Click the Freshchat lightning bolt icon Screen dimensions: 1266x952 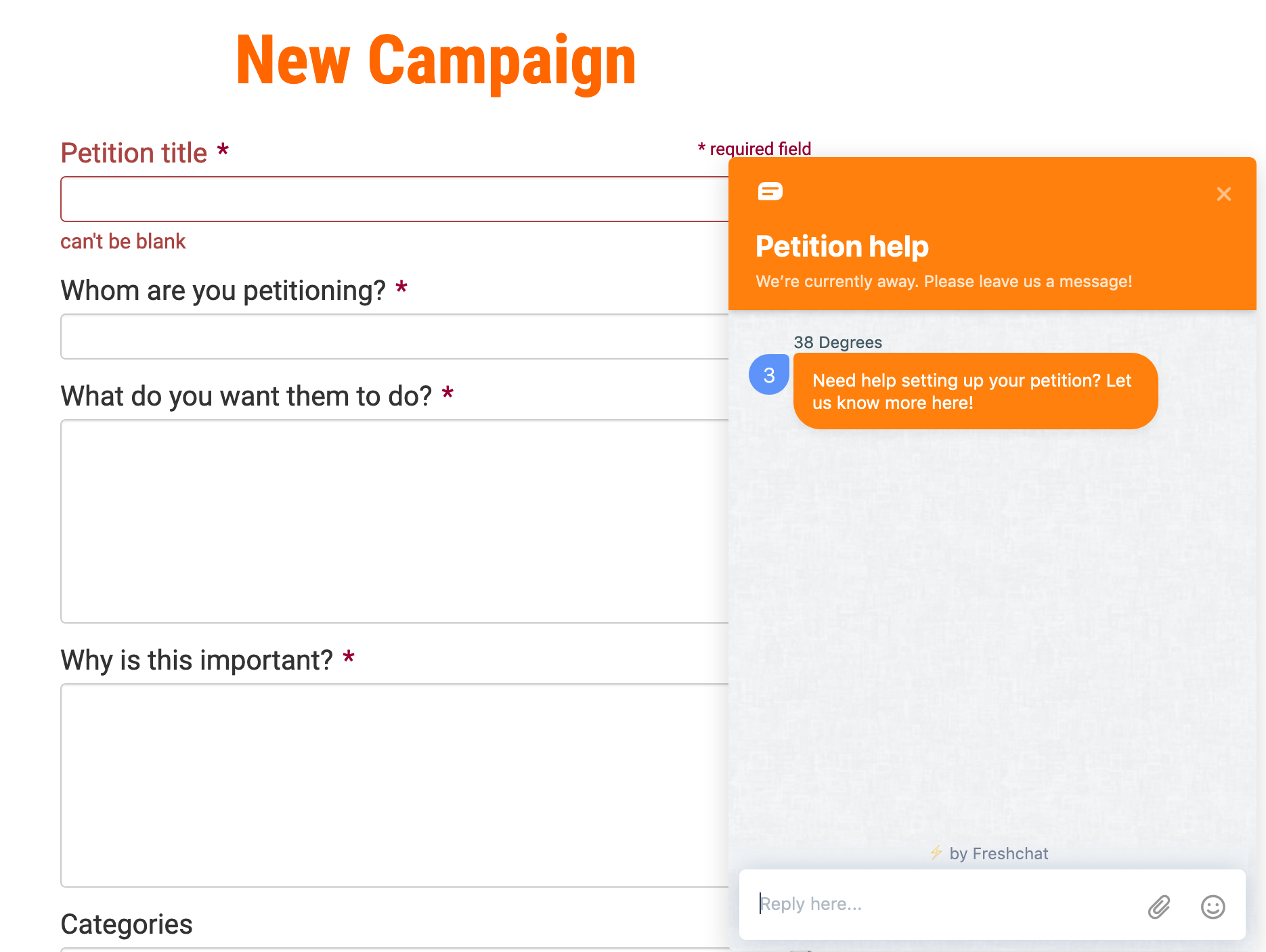tap(936, 852)
